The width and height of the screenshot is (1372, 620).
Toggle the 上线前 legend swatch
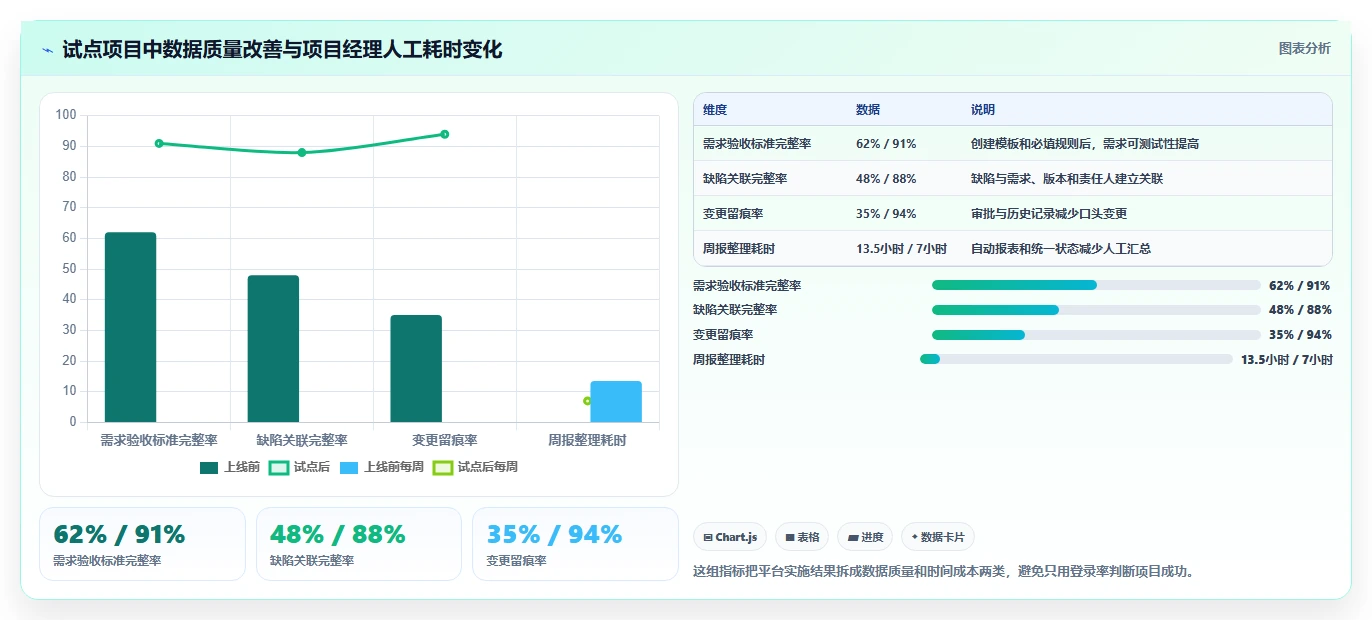click(209, 467)
